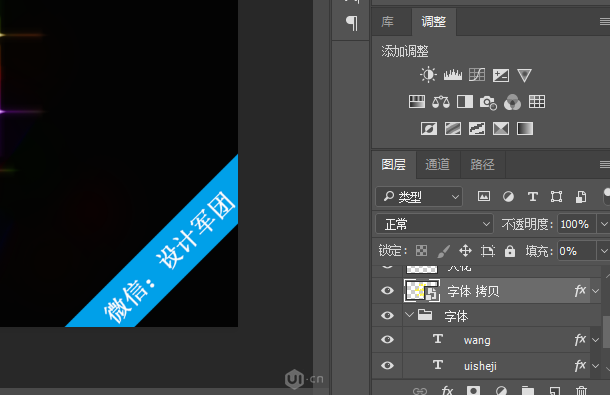Add a Threshold adjustment
Screen dimensions: 610x395
[x=477, y=128]
